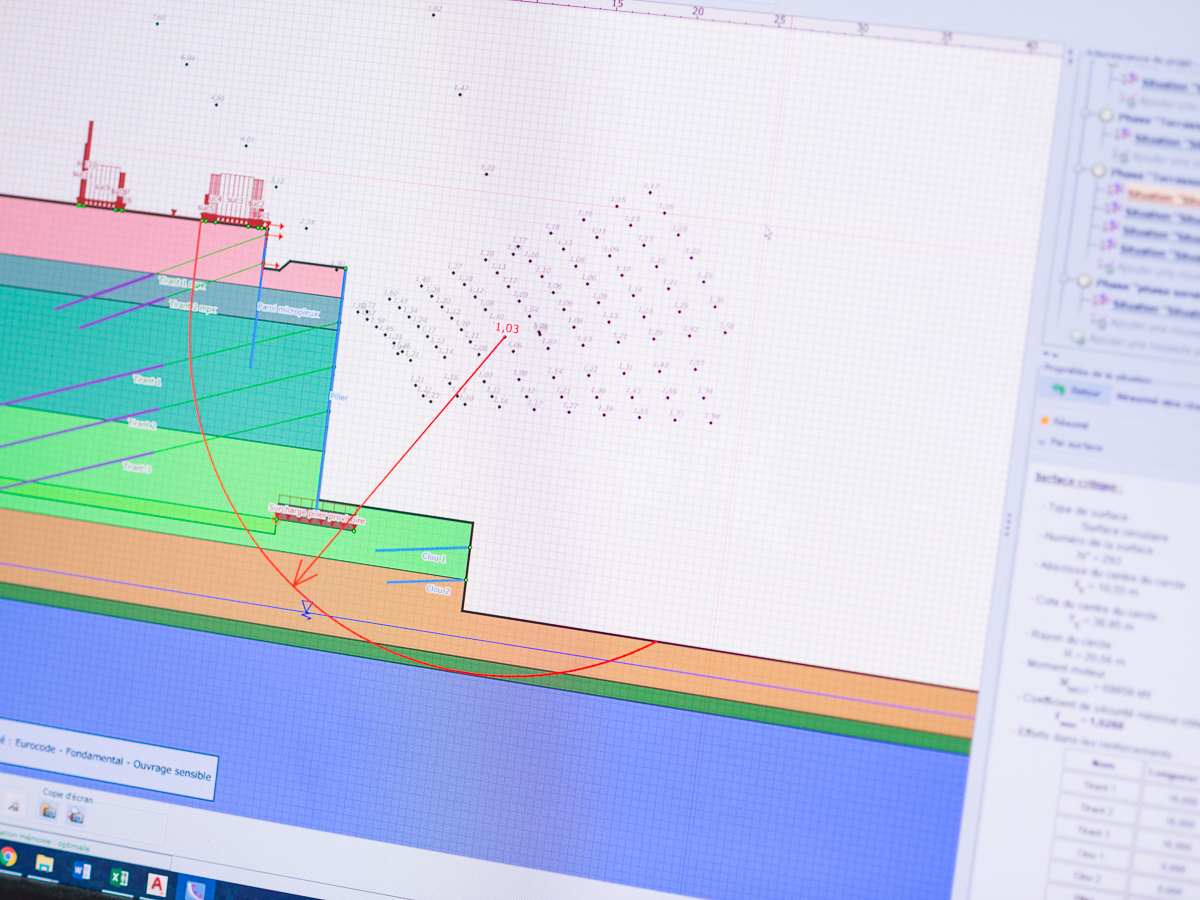The height and width of the screenshot is (900, 1200).
Task: Click the Surcharge pilier provisoire load label
Action: (316, 513)
